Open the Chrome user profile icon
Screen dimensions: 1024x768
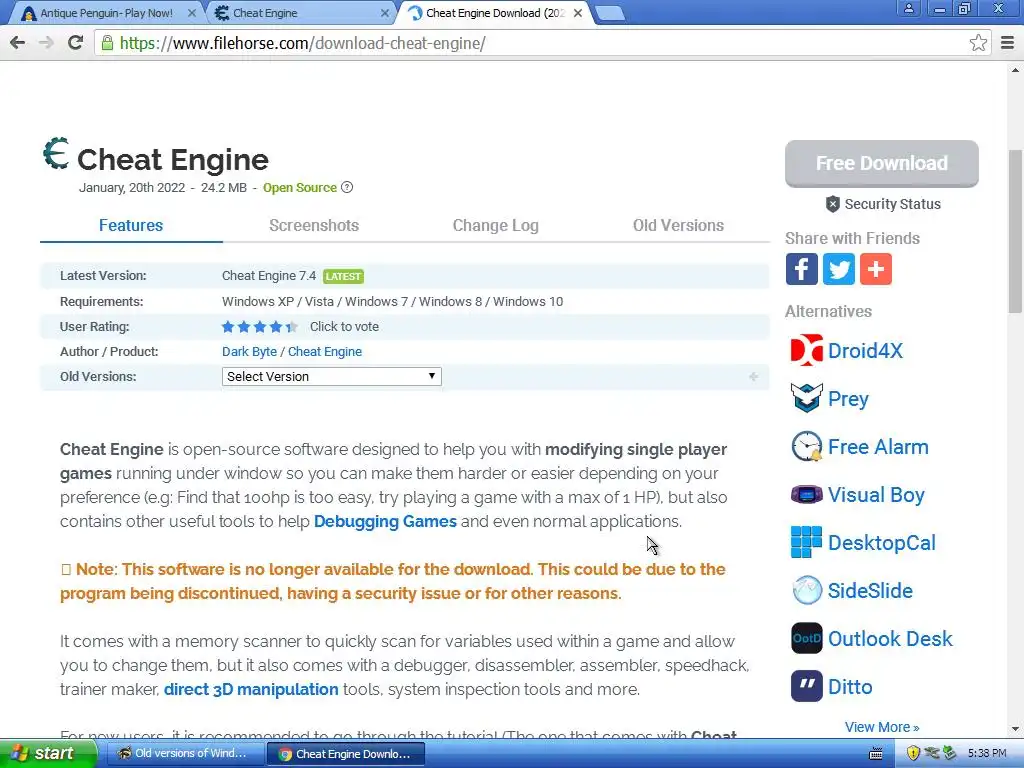pyautogui.click(x=908, y=8)
